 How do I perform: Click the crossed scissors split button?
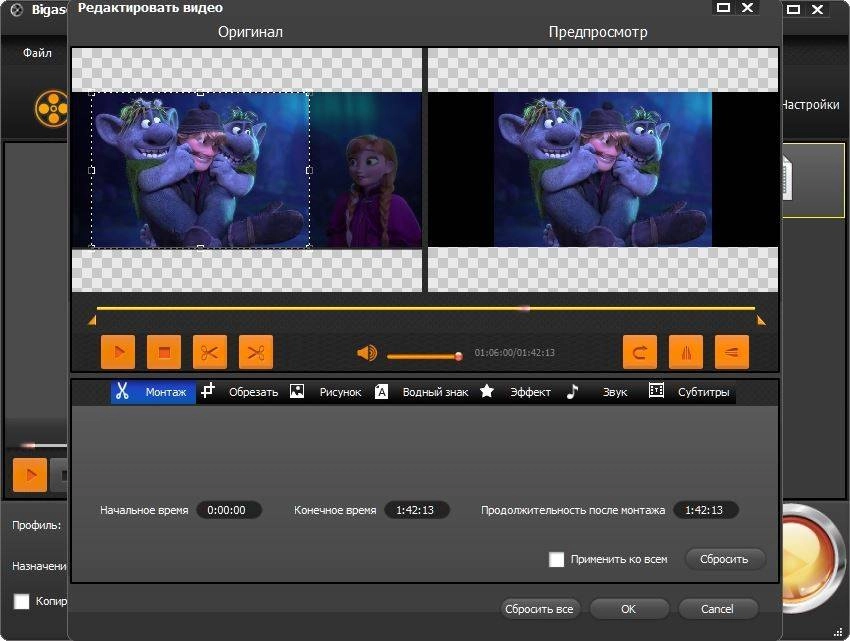tap(256, 352)
